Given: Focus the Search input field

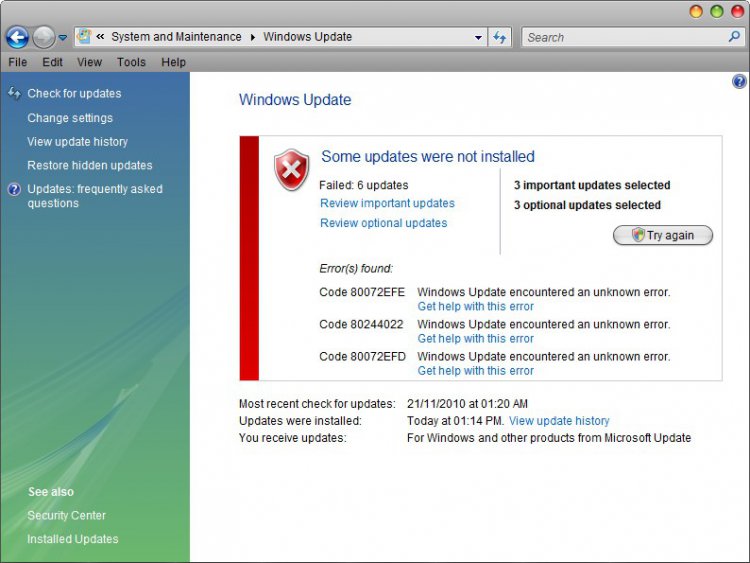Looking at the screenshot, I should point(633,37).
